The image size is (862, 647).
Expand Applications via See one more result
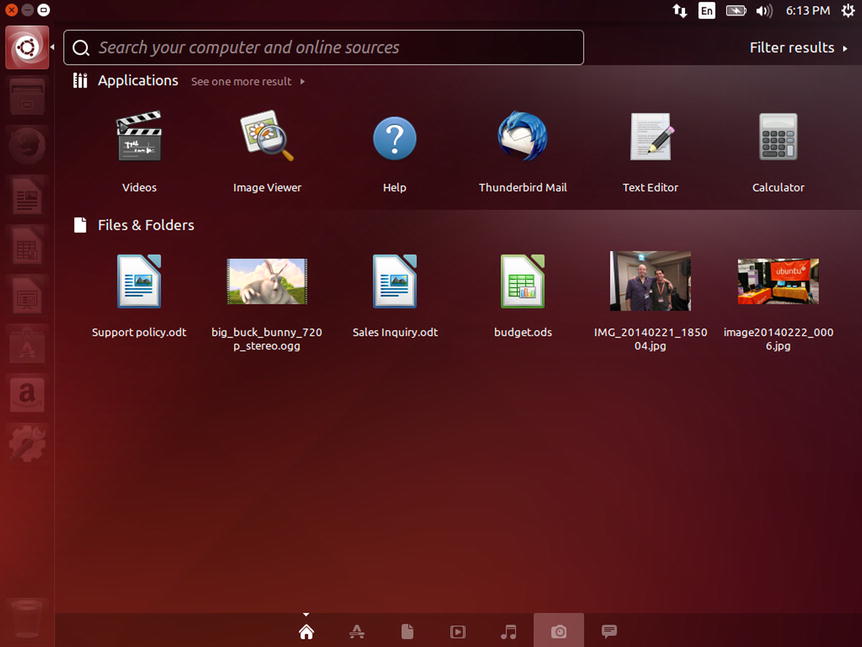click(247, 82)
